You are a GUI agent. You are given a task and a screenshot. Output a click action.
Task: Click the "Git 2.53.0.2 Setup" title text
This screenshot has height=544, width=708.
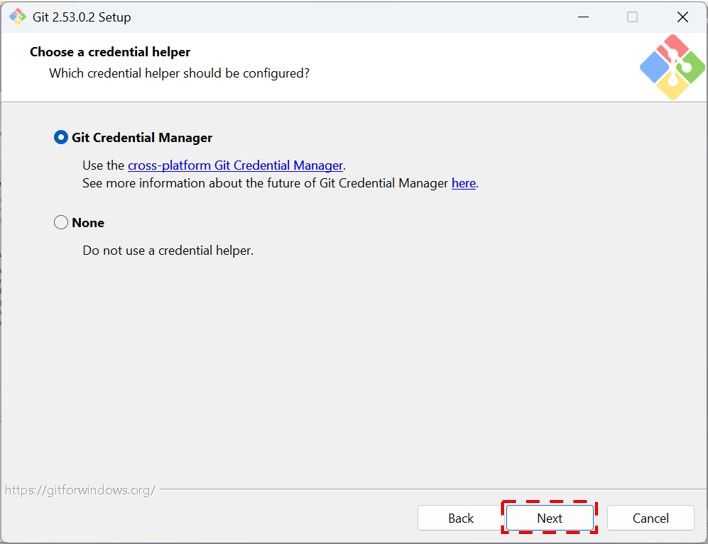pos(82,17)
